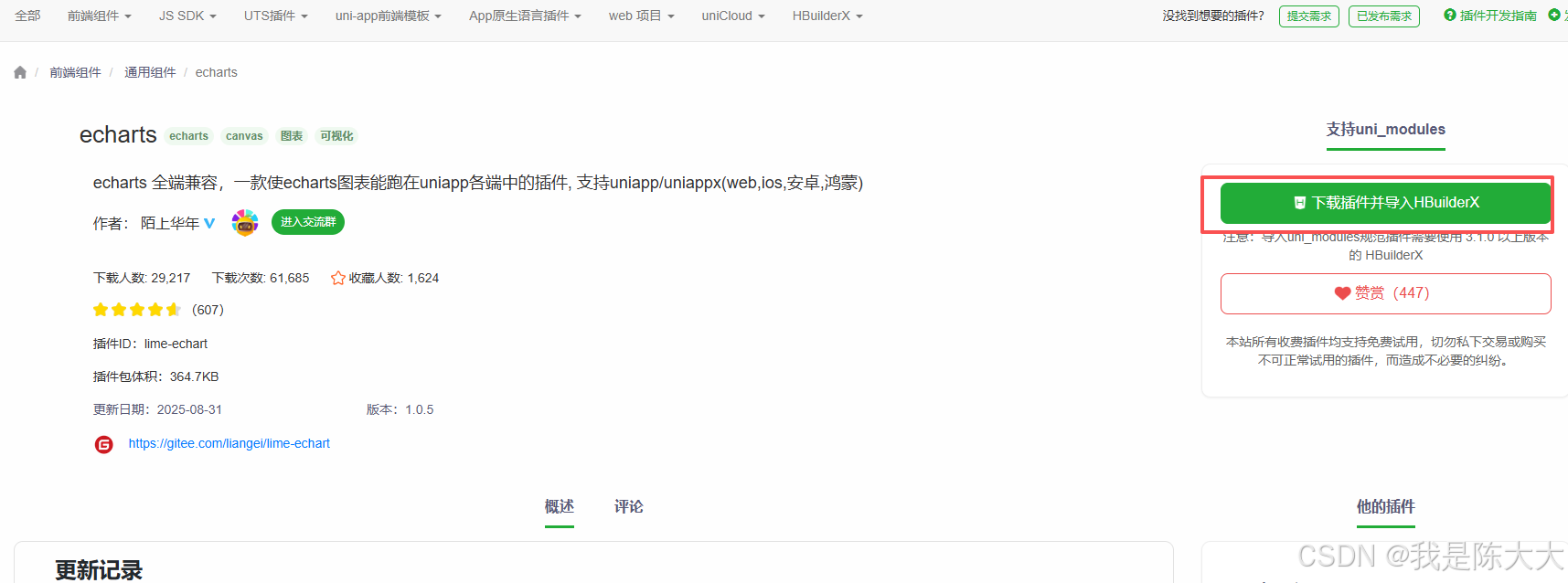Image resolution: width=1568 pixels, height=583 pixels.
Task: Select 全部 in top navigation
Action: (27, 16)
